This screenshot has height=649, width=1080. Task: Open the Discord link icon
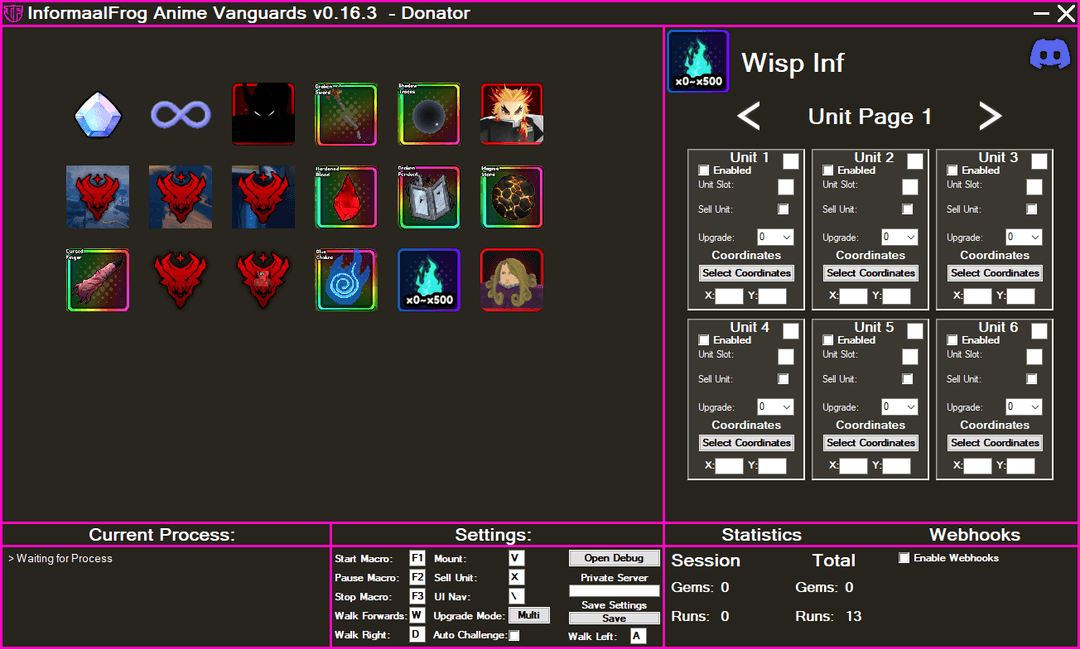[1050, 54]
